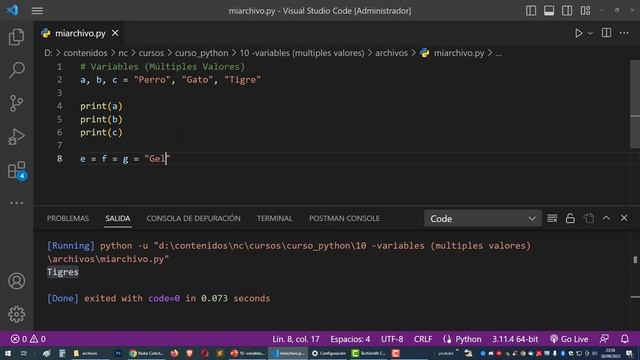640x360 pixels.
Task: Click line 2 assignment code
Action: point(170,80)
